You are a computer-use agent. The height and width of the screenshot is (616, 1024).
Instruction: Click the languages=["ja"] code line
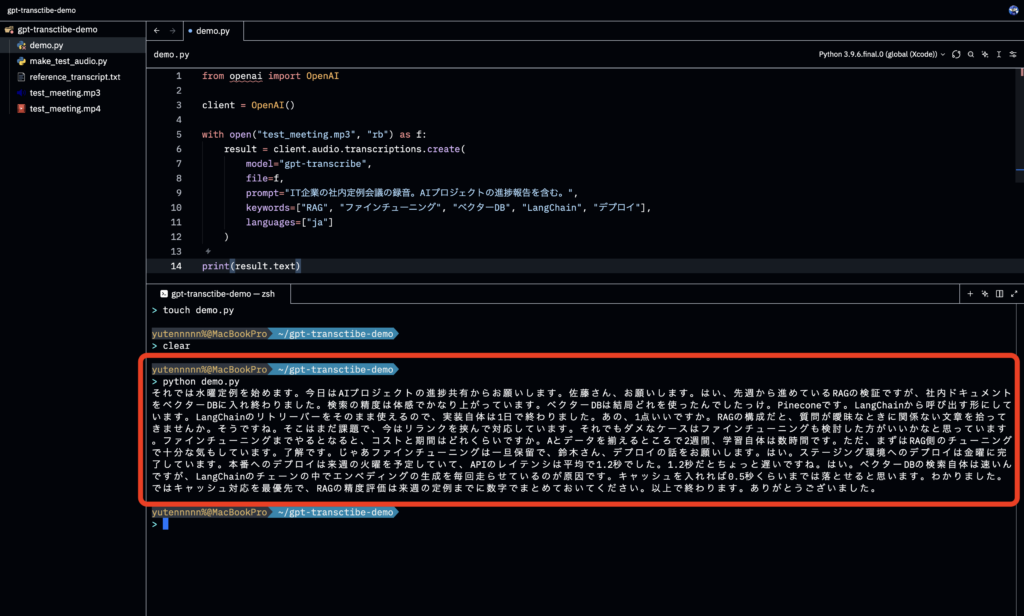(289, 222)
